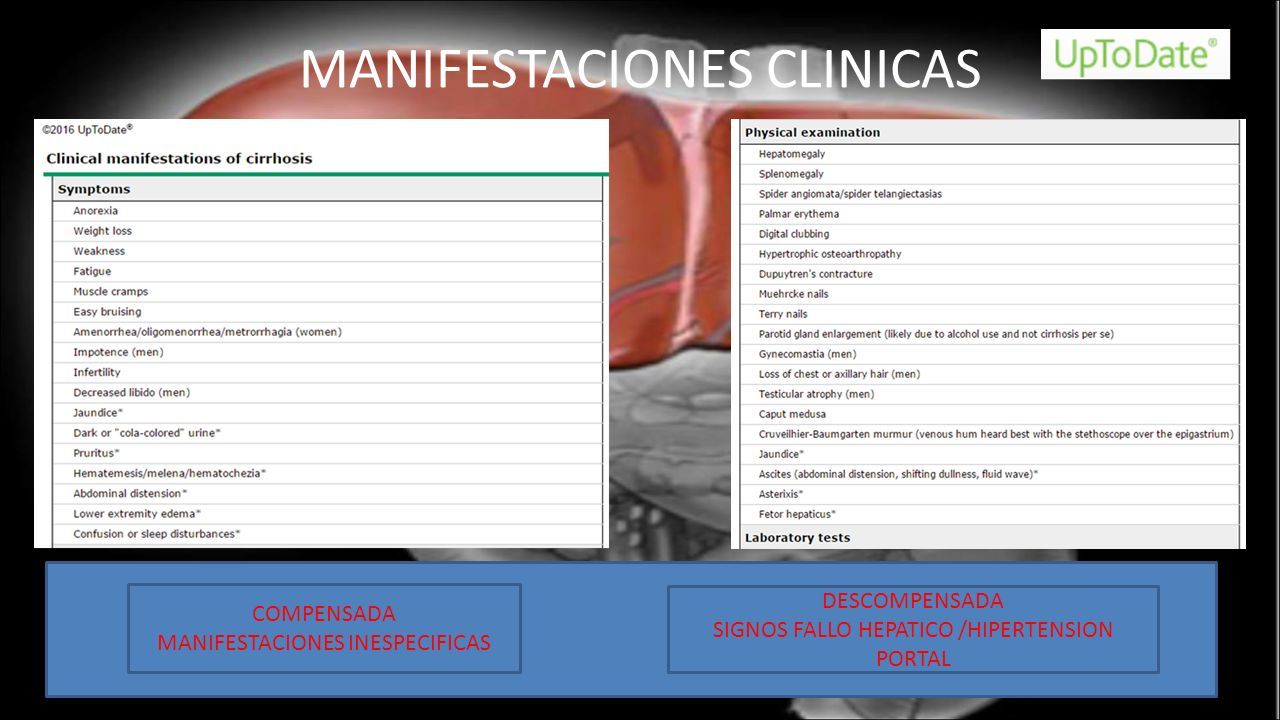Image resolution: width=1280 pixels, height=720 pixels.
Task: Select the Palmar erythema row
Action: coord(990,214)
